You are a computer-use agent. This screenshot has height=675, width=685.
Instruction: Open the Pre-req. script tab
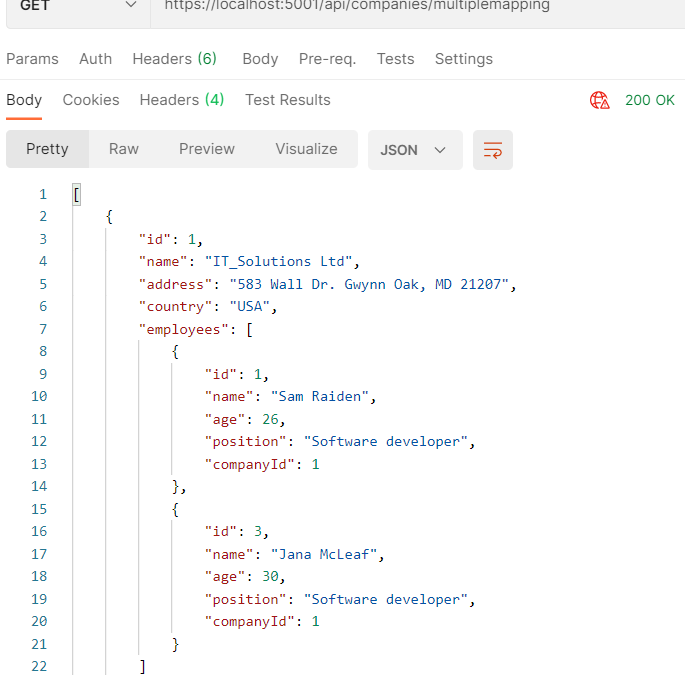point(327,59)
